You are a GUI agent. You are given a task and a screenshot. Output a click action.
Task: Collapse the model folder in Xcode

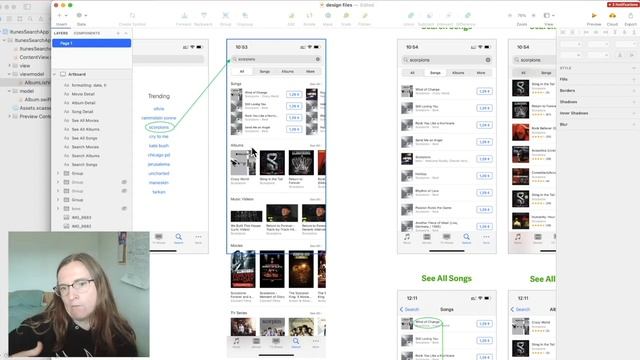[x=10, y=91]
